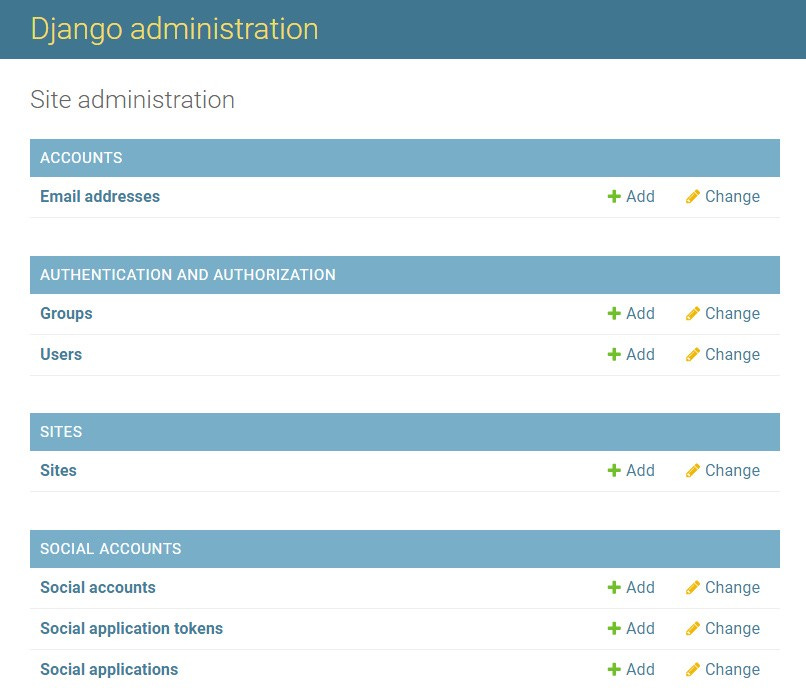Click Add text for Social accounts row
806x688 pixels.
(x=640, y=587)
